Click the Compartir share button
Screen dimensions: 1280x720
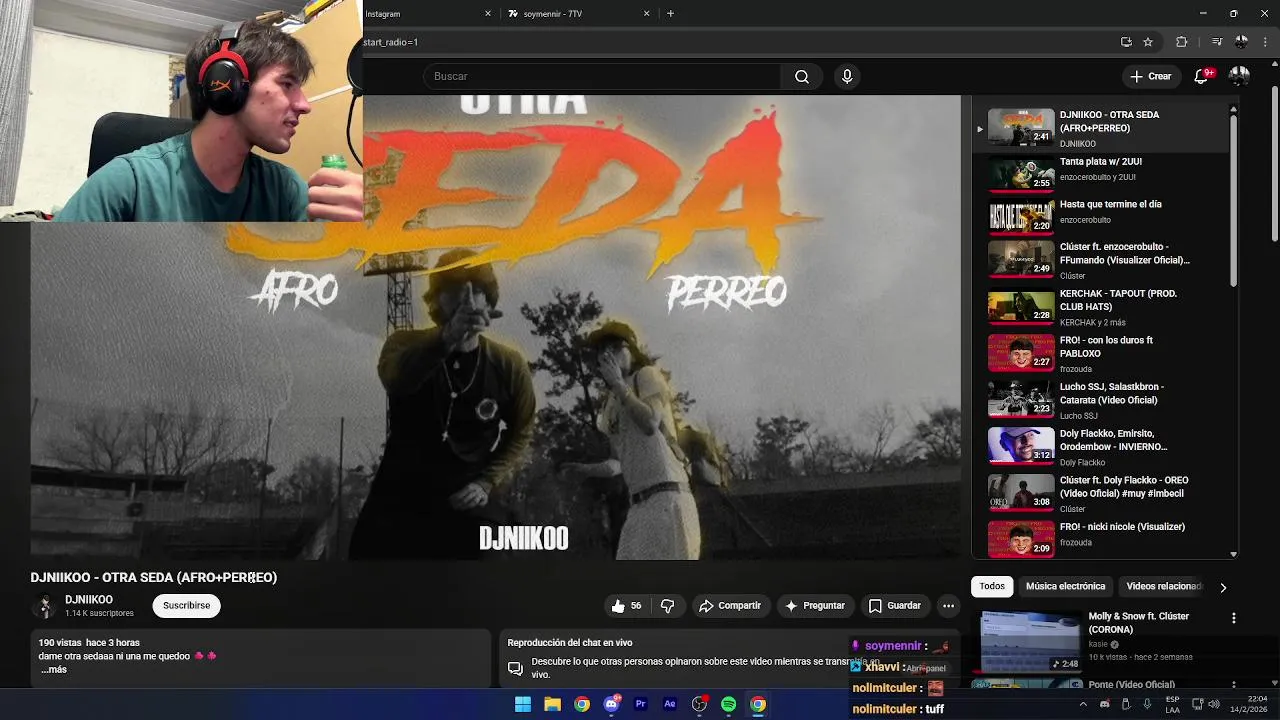coord(730,605)
